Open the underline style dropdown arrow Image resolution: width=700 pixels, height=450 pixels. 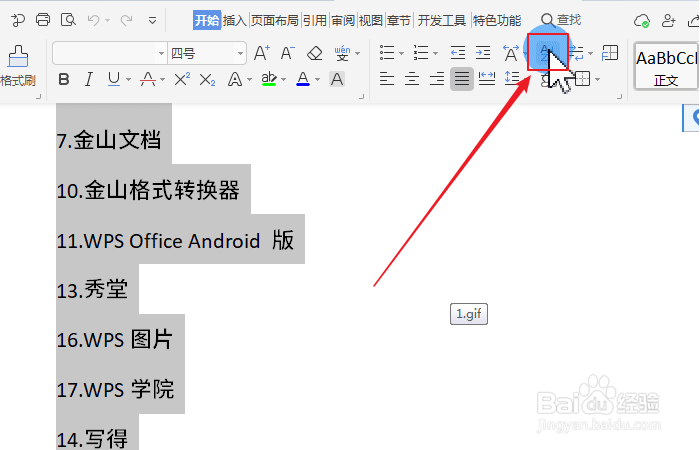129,80
